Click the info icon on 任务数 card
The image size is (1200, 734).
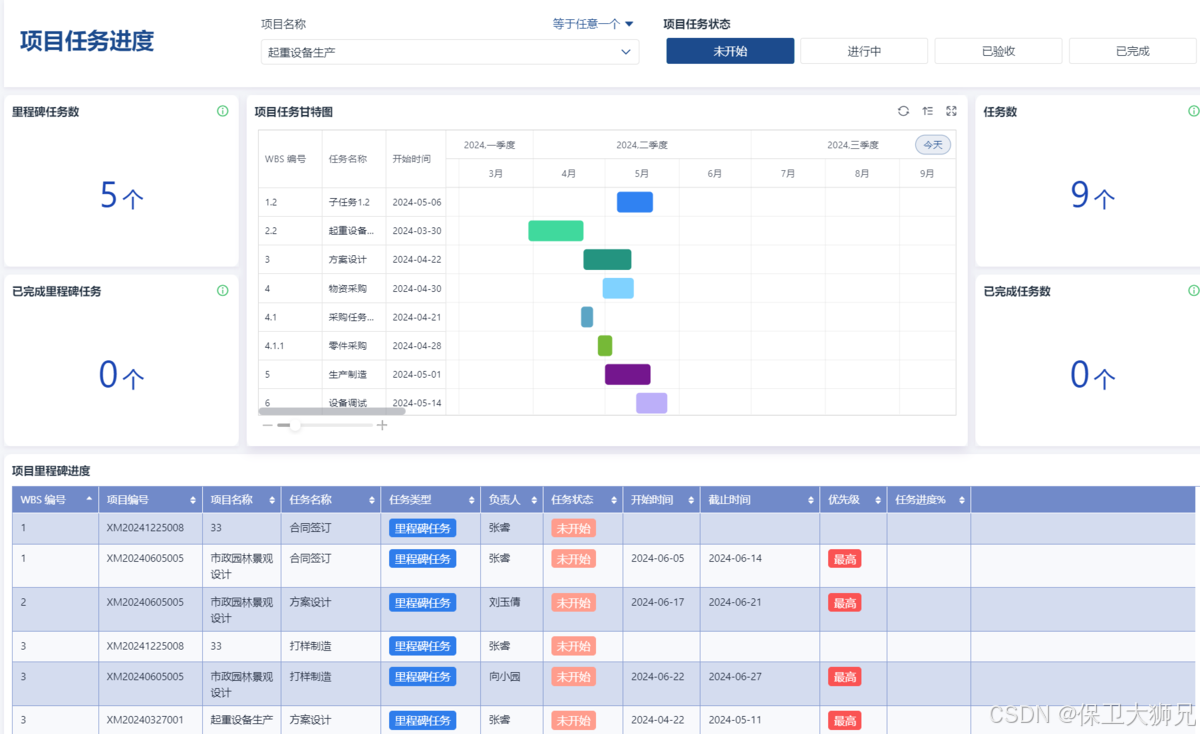pos(1194,111)
